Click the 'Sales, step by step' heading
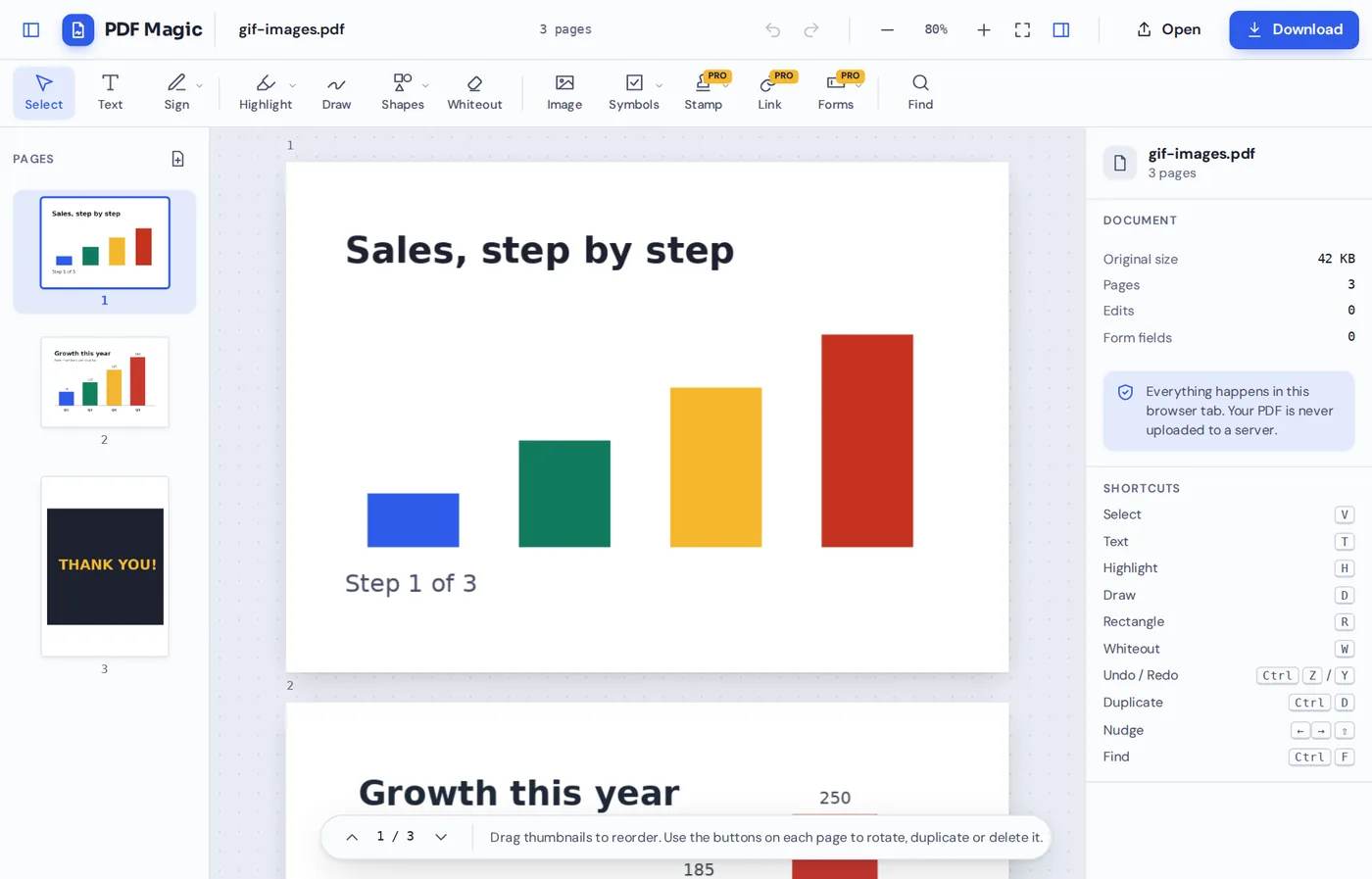This screenshot has height=879, width=1372. (540, 250)
